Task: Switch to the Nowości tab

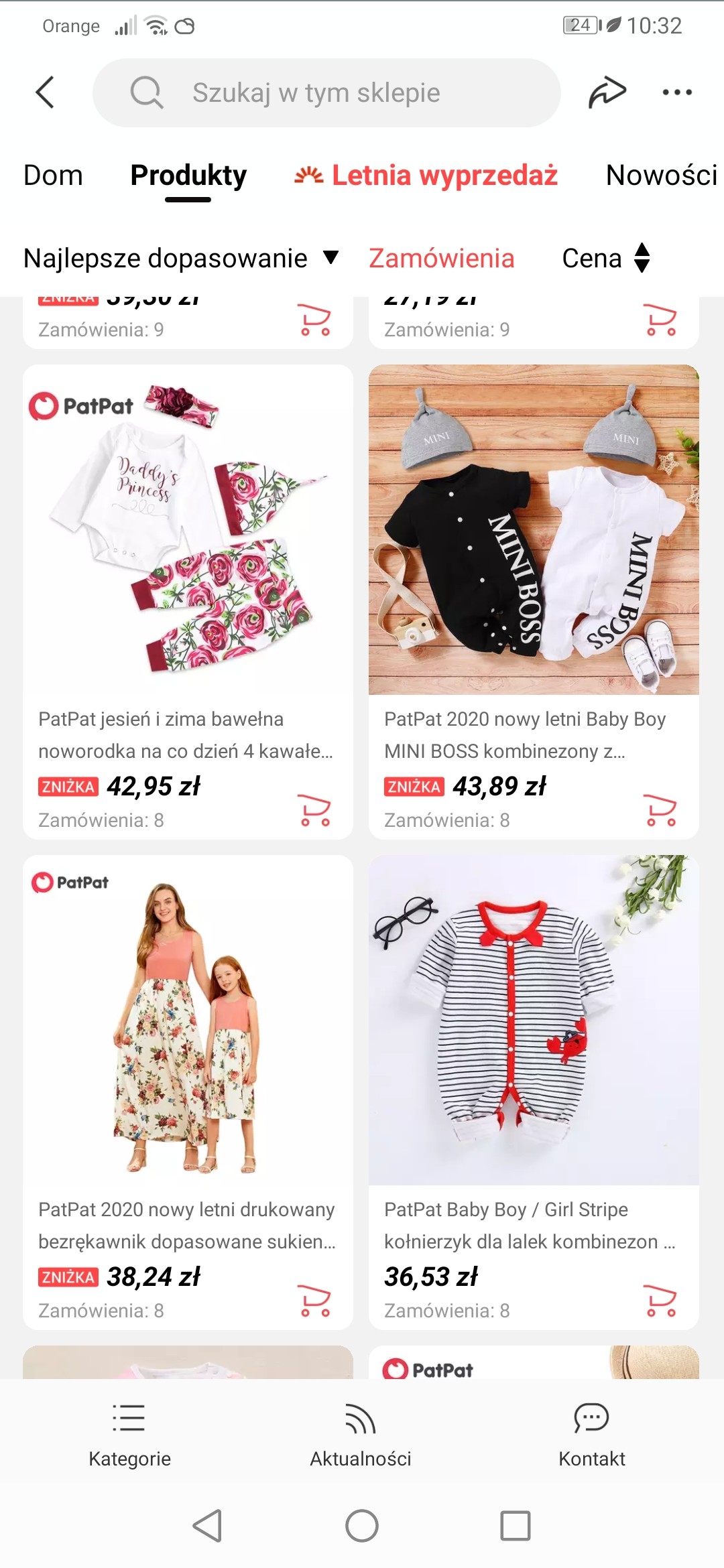Action: 662,176
